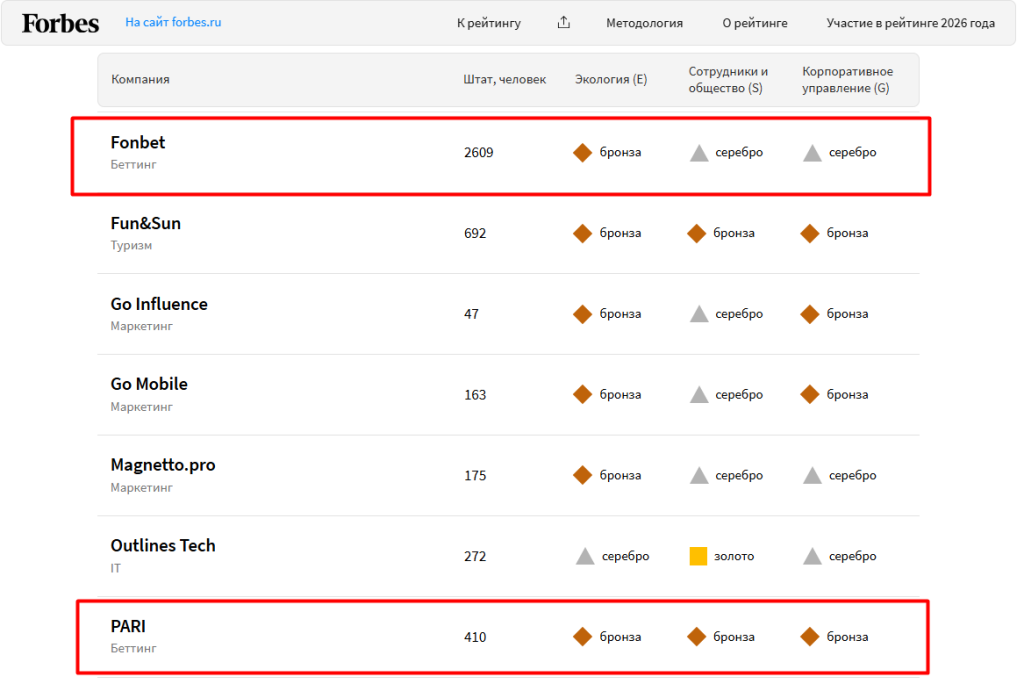Image resolution: width=1024 pixels, height=684 pixels.
Task: Click Fun&Sun bronze governance diamond icon
Action: (809, 233)
